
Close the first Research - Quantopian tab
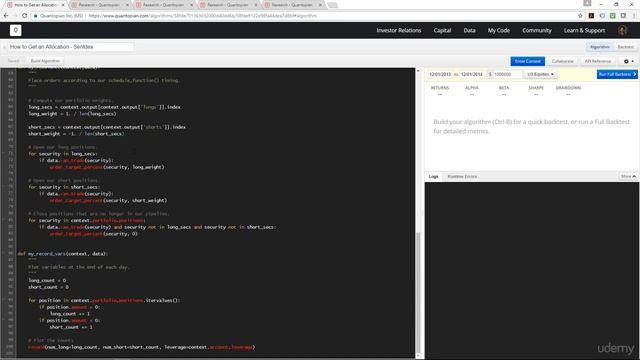pyautogui.click(x=127, y=5)
